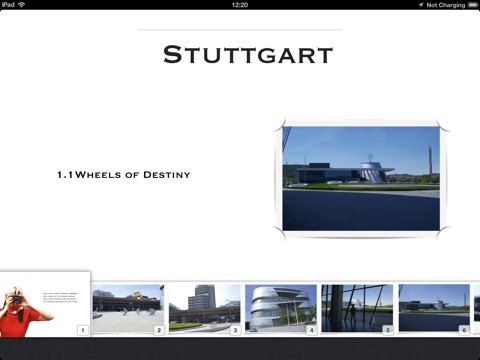Select page 2 thumbnail in filmstrip
This screenshot has height=360, width=480.
(x=128, y=309)
